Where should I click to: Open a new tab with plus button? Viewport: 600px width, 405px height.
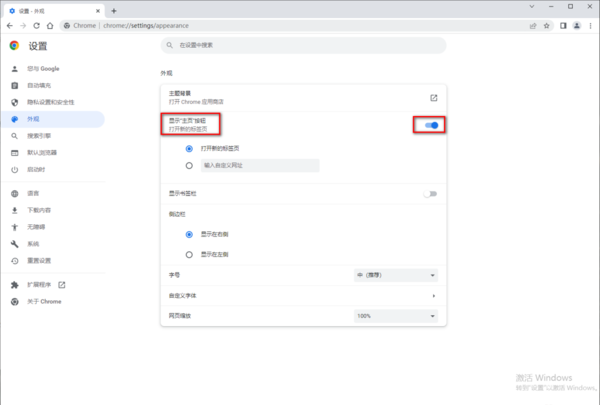tap(114, 11)
